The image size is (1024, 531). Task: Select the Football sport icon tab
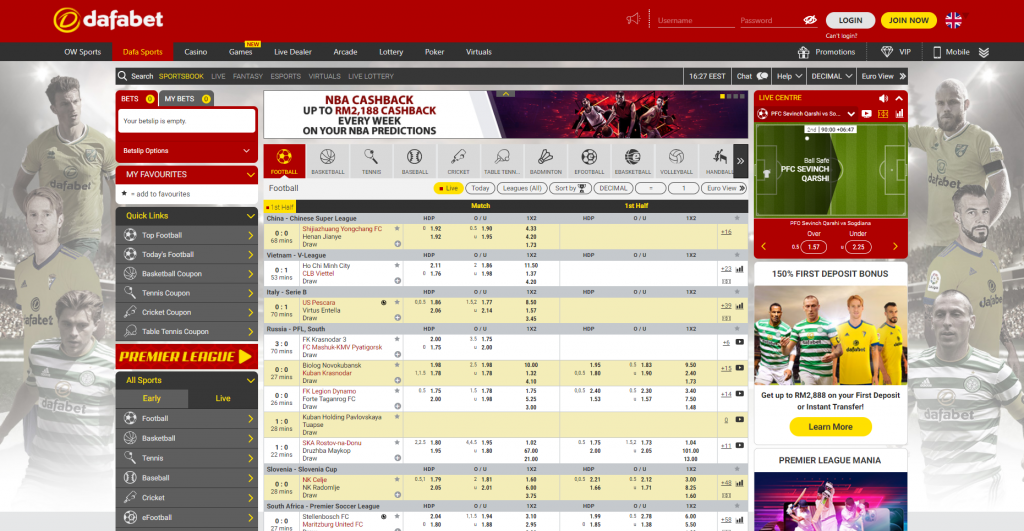pos(284,161)
